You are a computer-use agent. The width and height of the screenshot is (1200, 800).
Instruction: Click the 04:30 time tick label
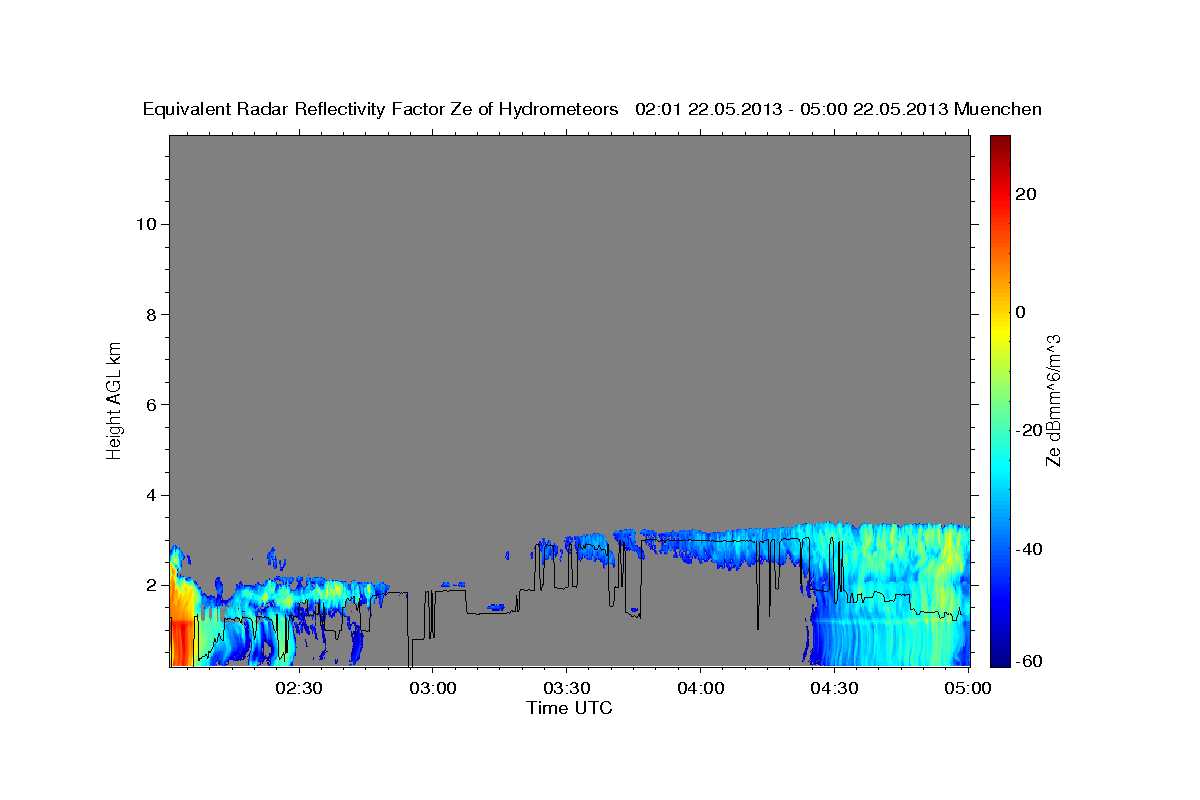(834, 688)
